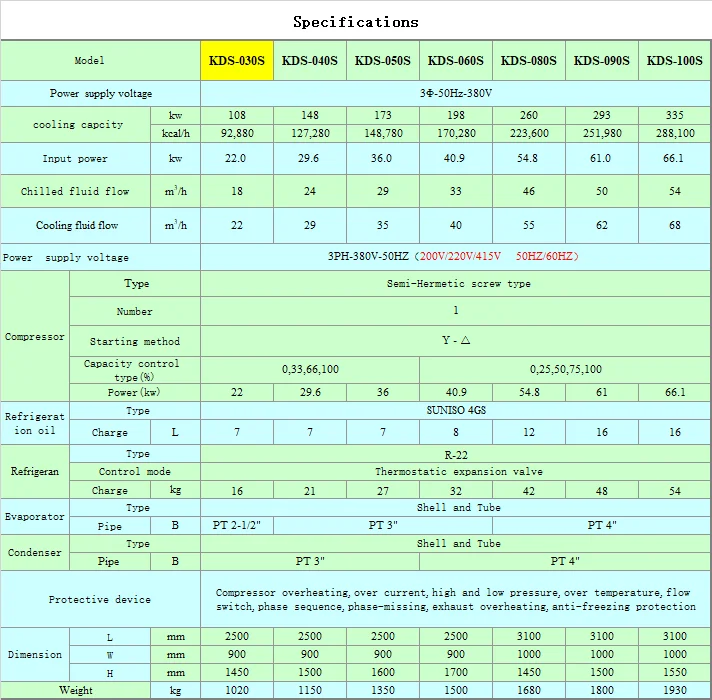Click the cooling capacity 108 kw cell
This screenshot has width=712, height=700.
coord(237,115)
